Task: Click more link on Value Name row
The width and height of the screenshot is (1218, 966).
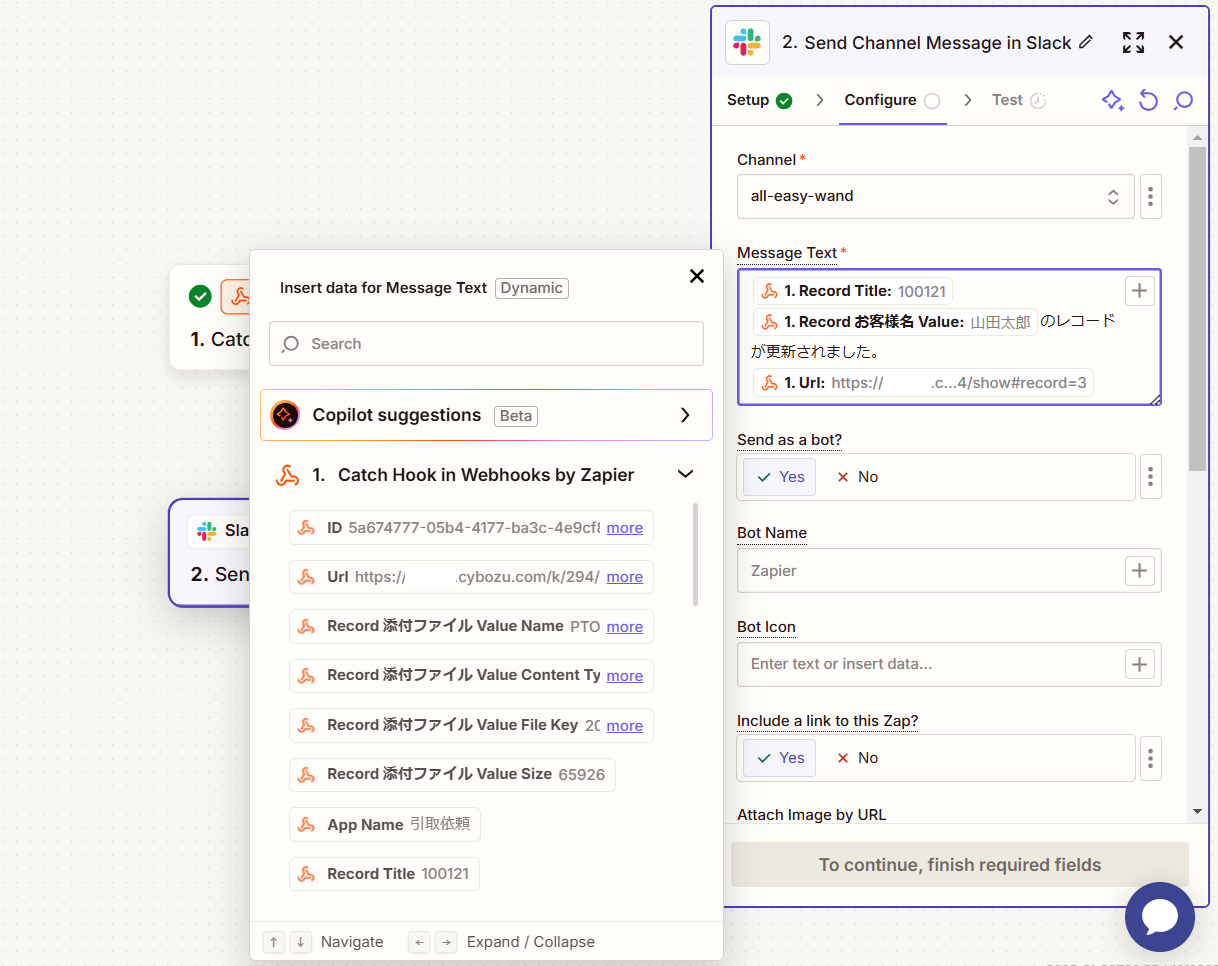Action: coord(625,627)
